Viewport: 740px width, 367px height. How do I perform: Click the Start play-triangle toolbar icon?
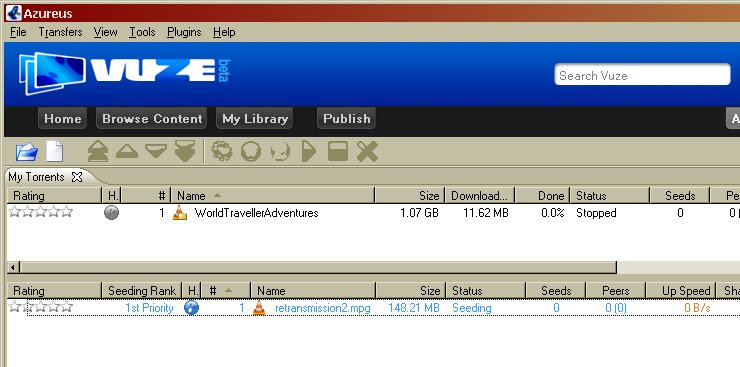tap(308, 151)
